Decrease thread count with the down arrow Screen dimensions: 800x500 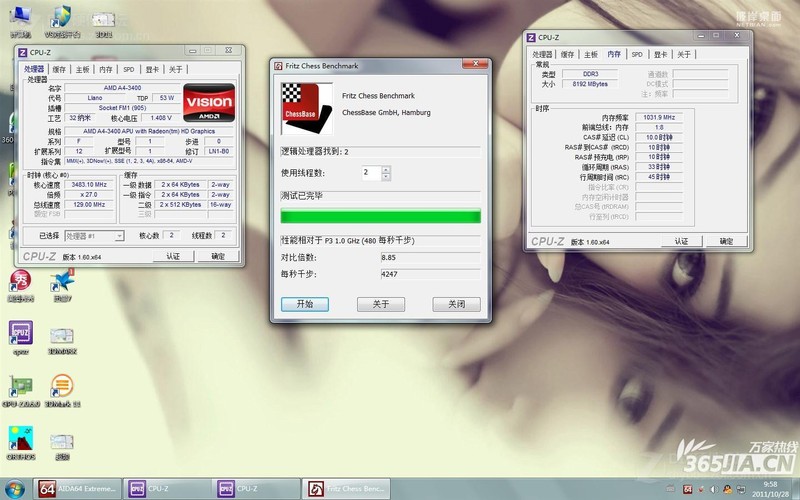[x=386, y=177]
